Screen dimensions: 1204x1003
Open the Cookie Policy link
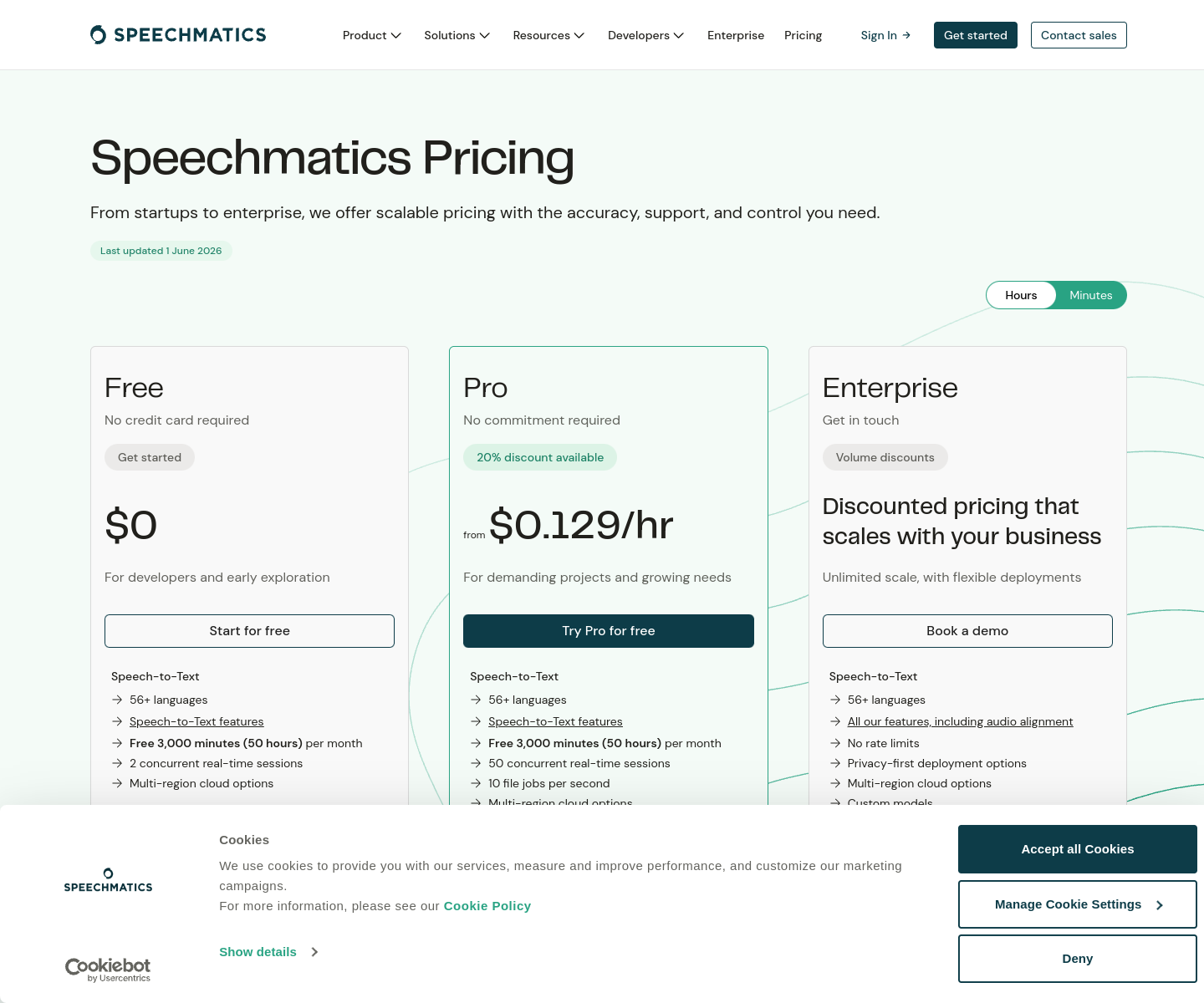point(487,906)
